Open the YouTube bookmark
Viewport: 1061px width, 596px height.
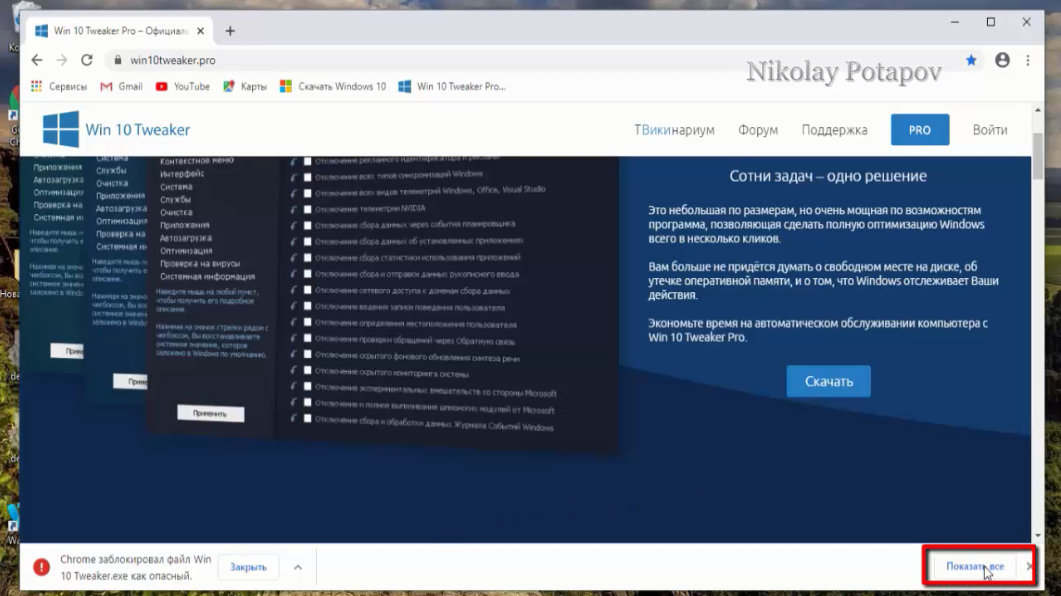(183, 87)
